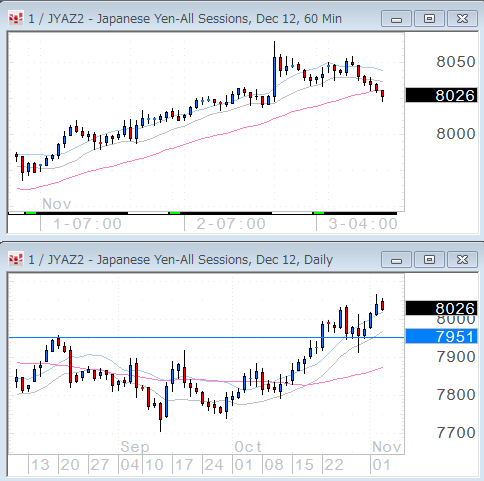Click the Nov label in 60 Min chart
This screenshot has height=481, width=484.
pyautogui.click(x=57, y=204)
